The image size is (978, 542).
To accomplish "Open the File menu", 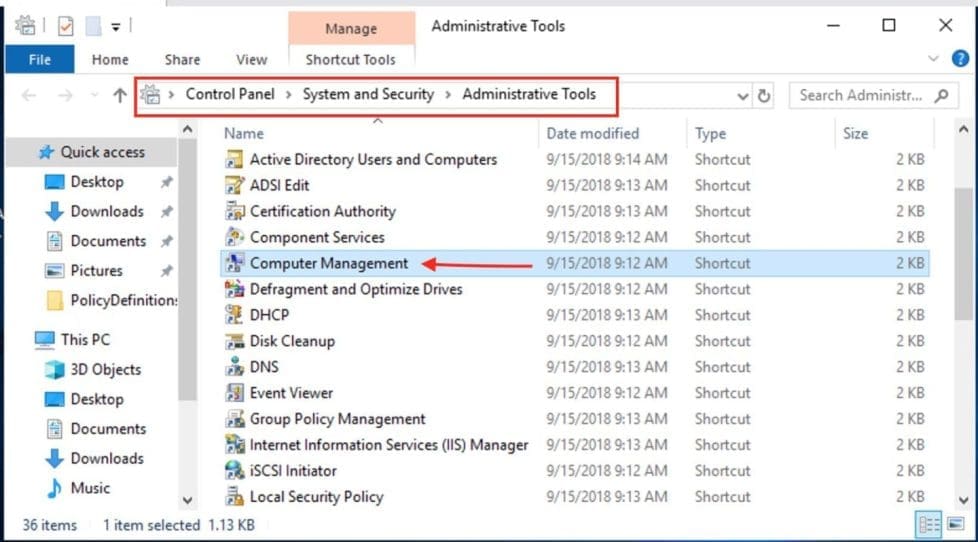I will 40,59.
